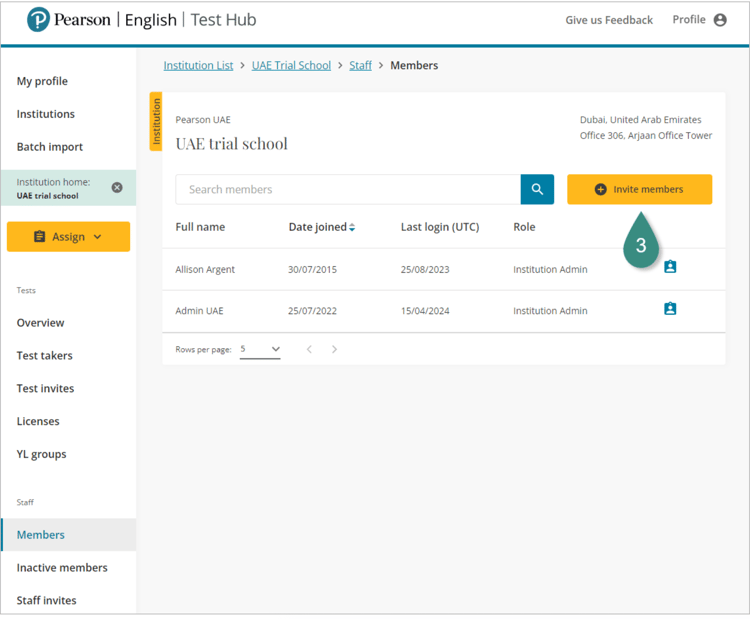Expand the Assign dropdown button
Image resolution: width=750 pixels, height=619 pixels.
pos(68,237)
